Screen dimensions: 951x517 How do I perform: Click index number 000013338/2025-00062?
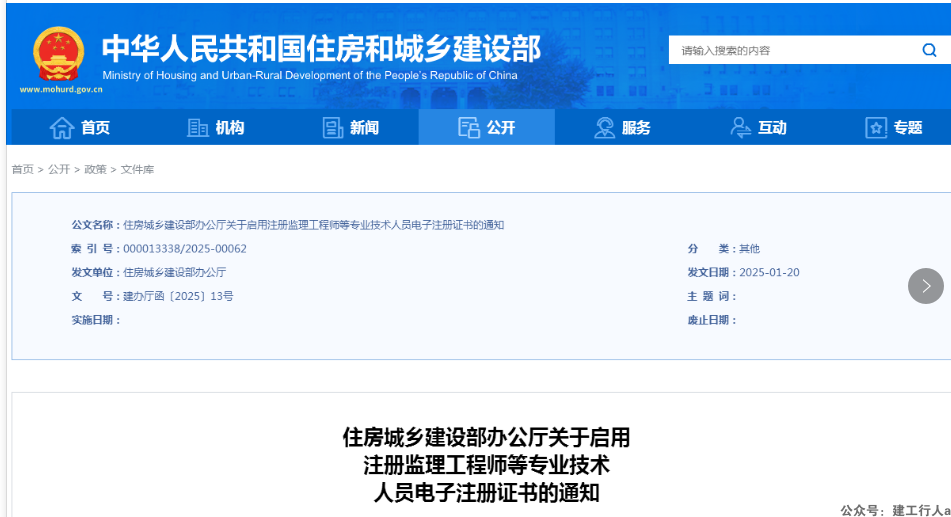(185, 249)
